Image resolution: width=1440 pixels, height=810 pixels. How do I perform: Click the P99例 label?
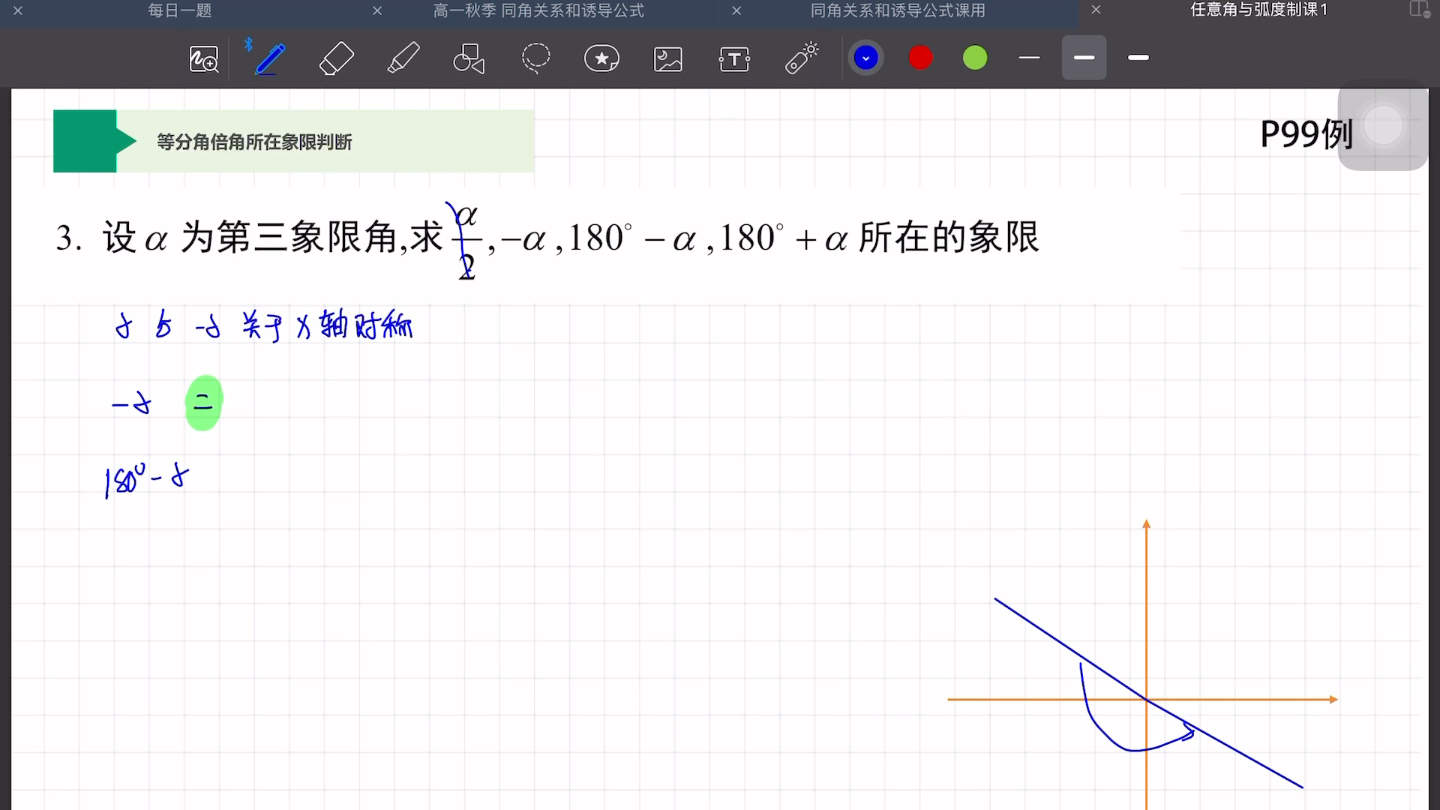click(1306, 134)
